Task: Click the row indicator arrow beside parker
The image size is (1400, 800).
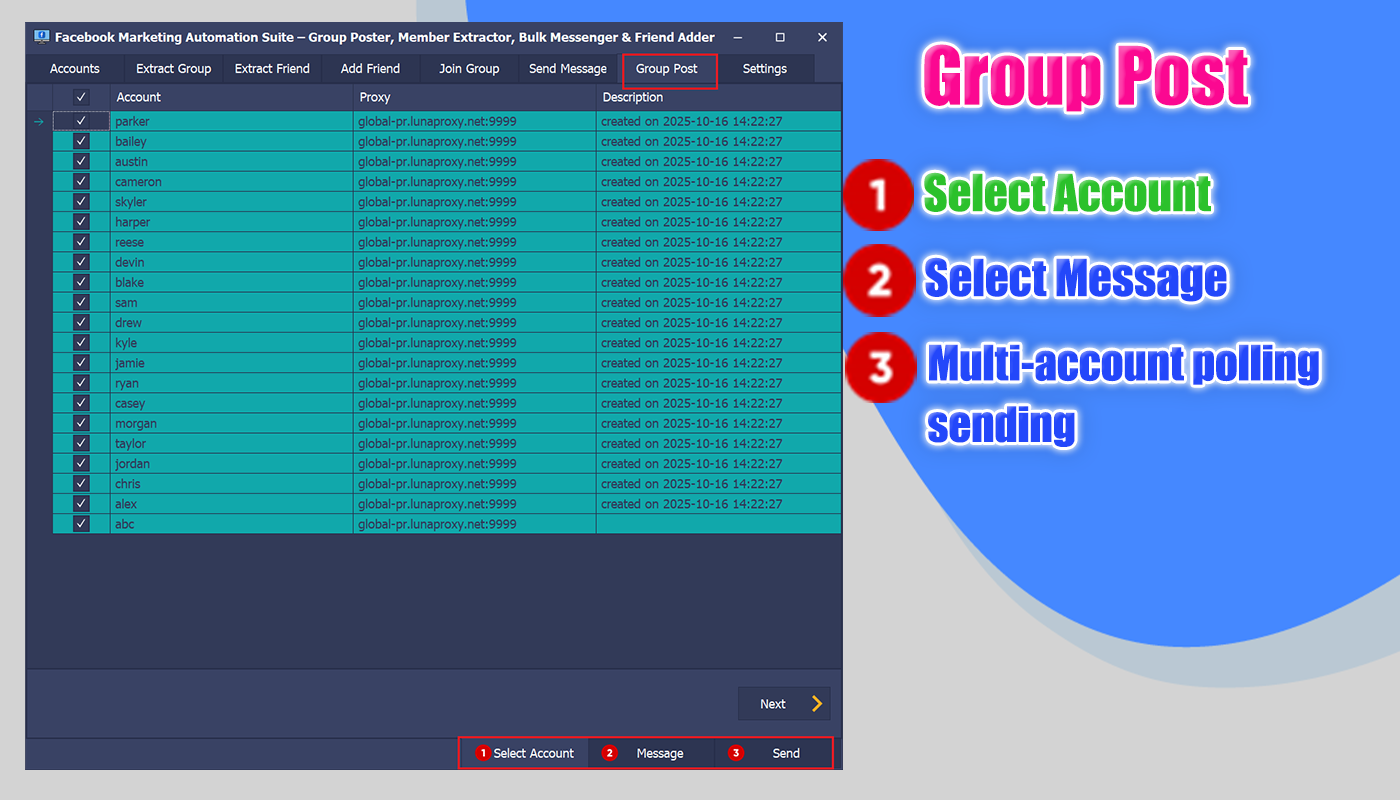Action: click(x=39, y=121)
